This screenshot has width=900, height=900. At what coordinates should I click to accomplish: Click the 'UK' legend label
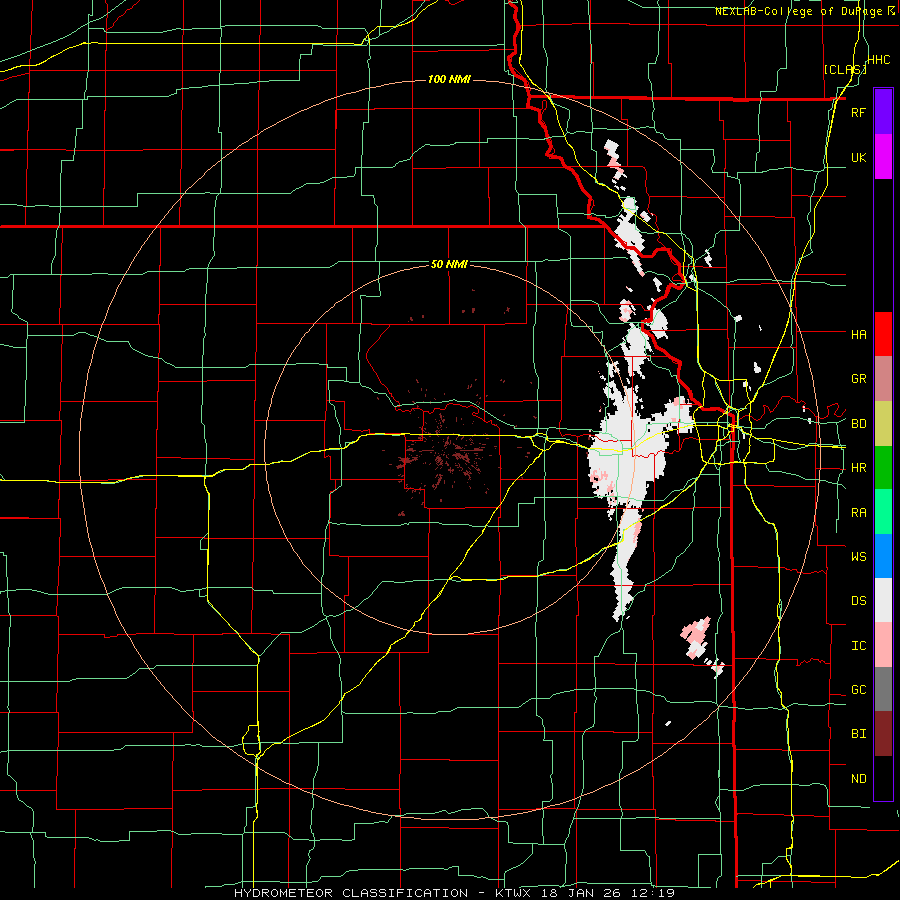858,158
